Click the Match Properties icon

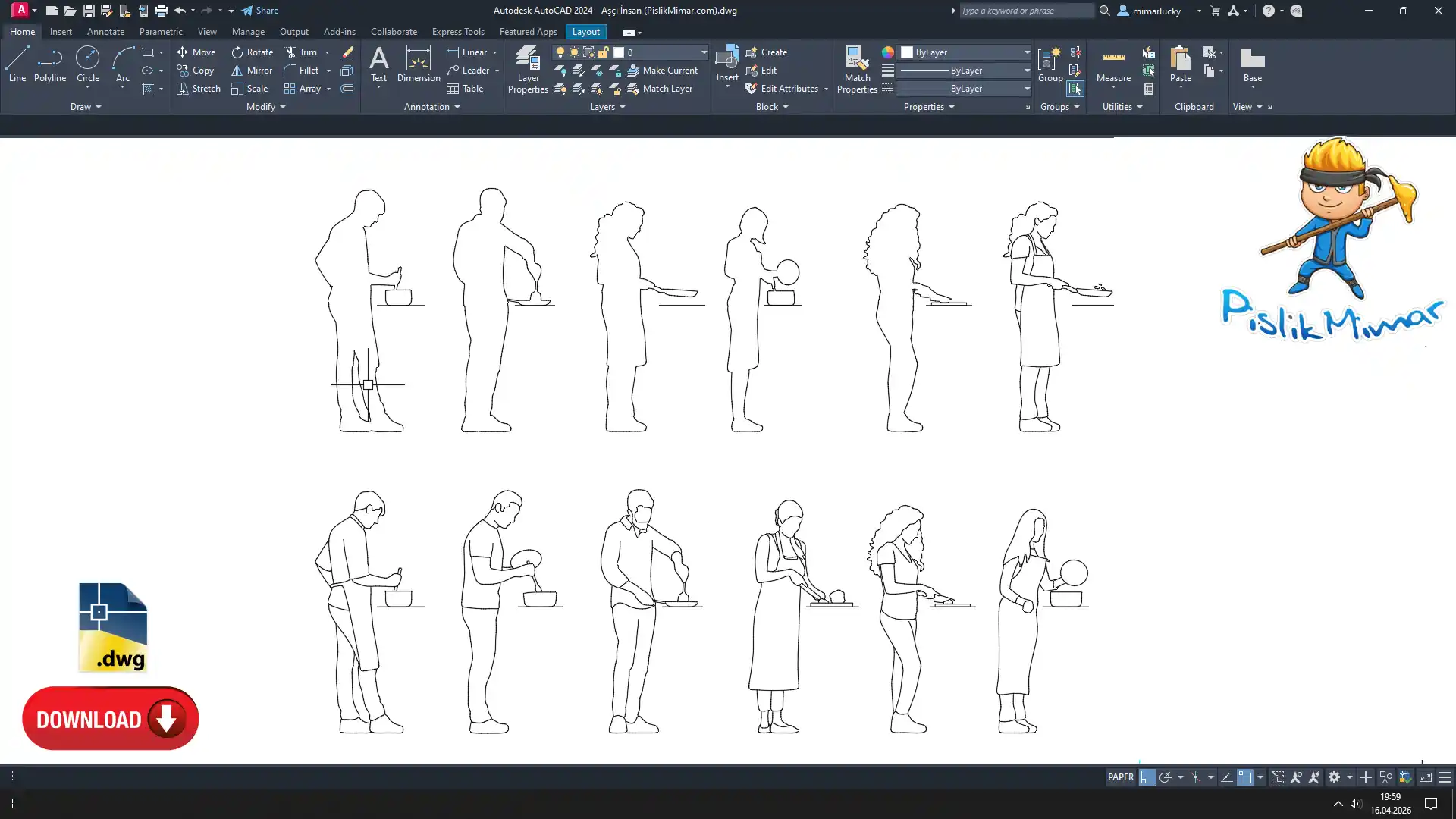[x=857, y=69]
